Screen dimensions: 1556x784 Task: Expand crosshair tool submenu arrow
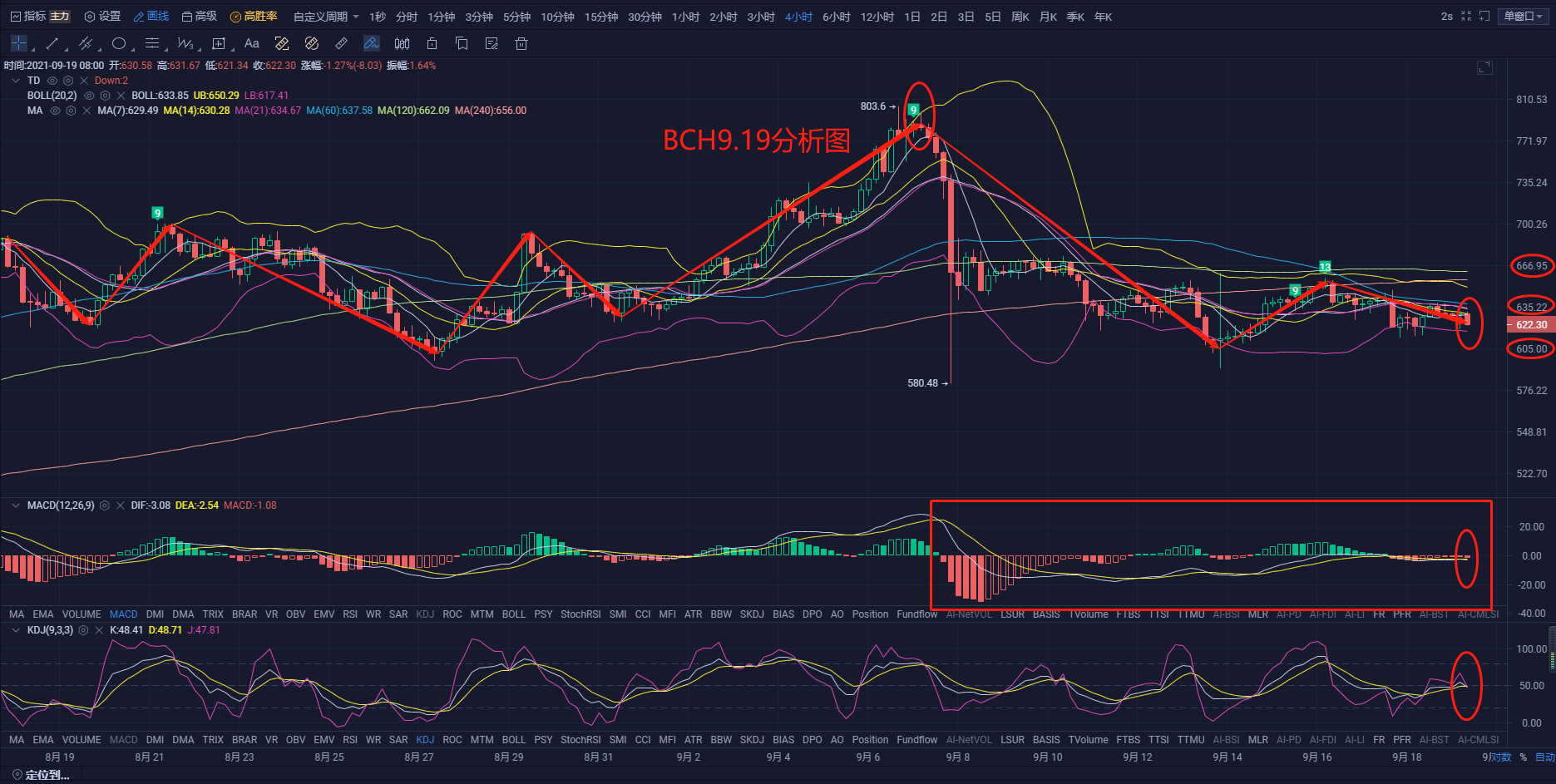pos(32,50)
